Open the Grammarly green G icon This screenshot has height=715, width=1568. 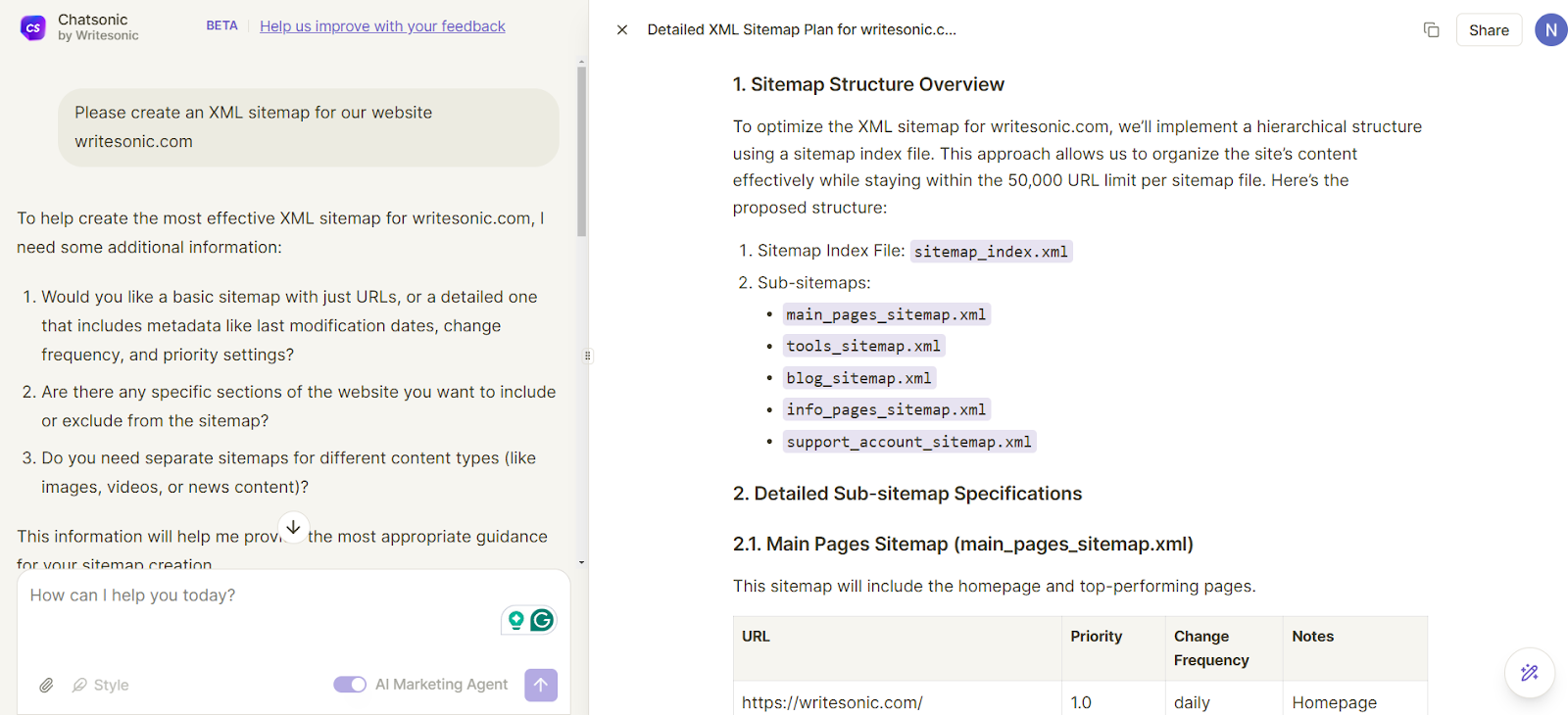(542, 620)
